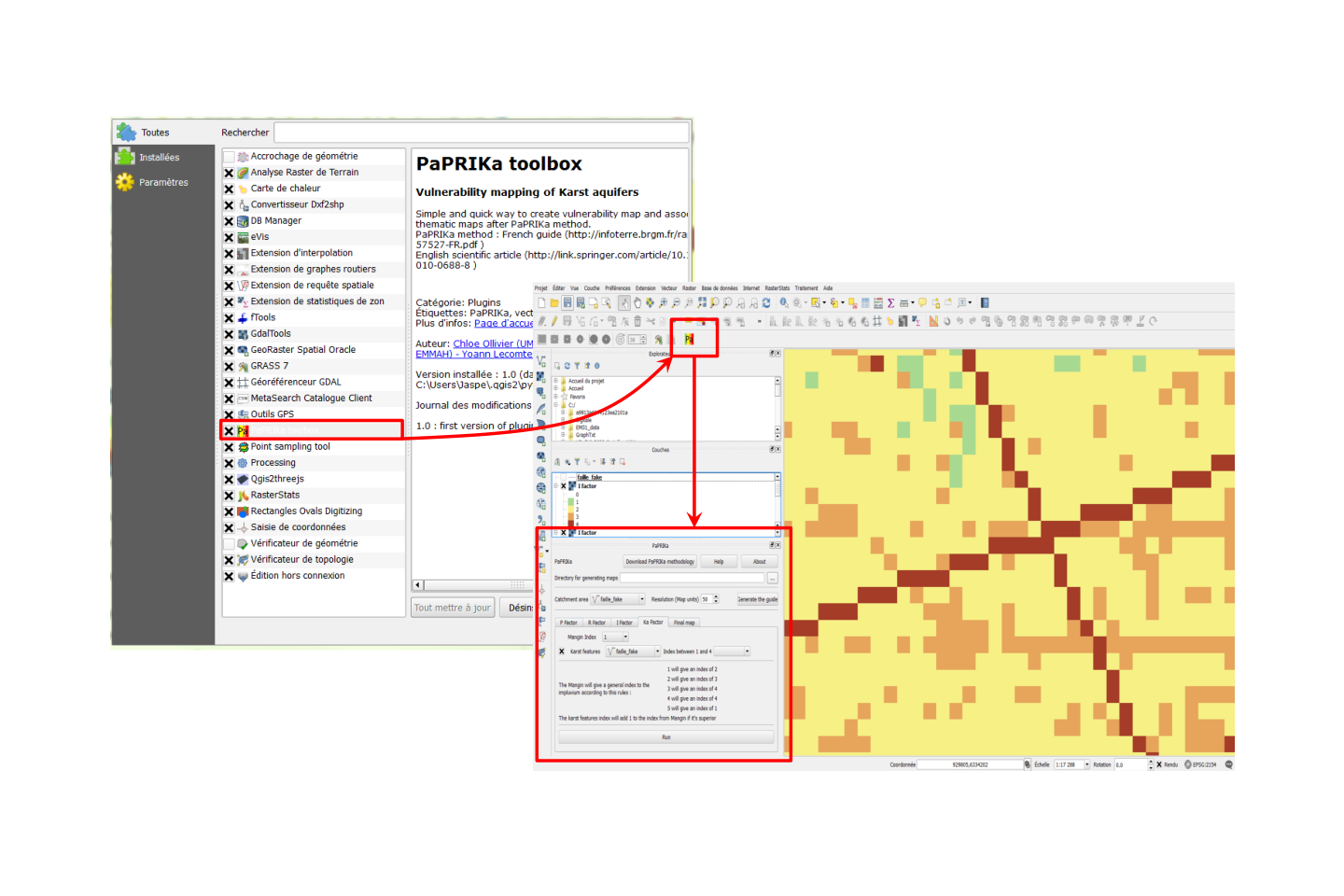
Task: Open the Raster menu
Action: point(689,288)
